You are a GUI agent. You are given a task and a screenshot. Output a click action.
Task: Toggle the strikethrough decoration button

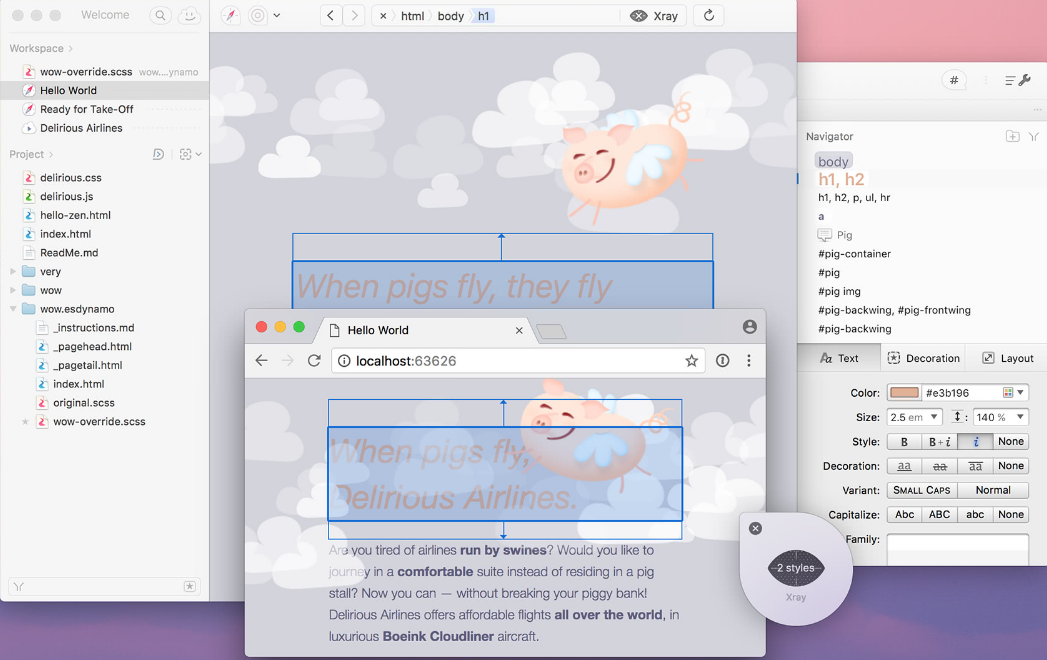click(x=939, y=466)
